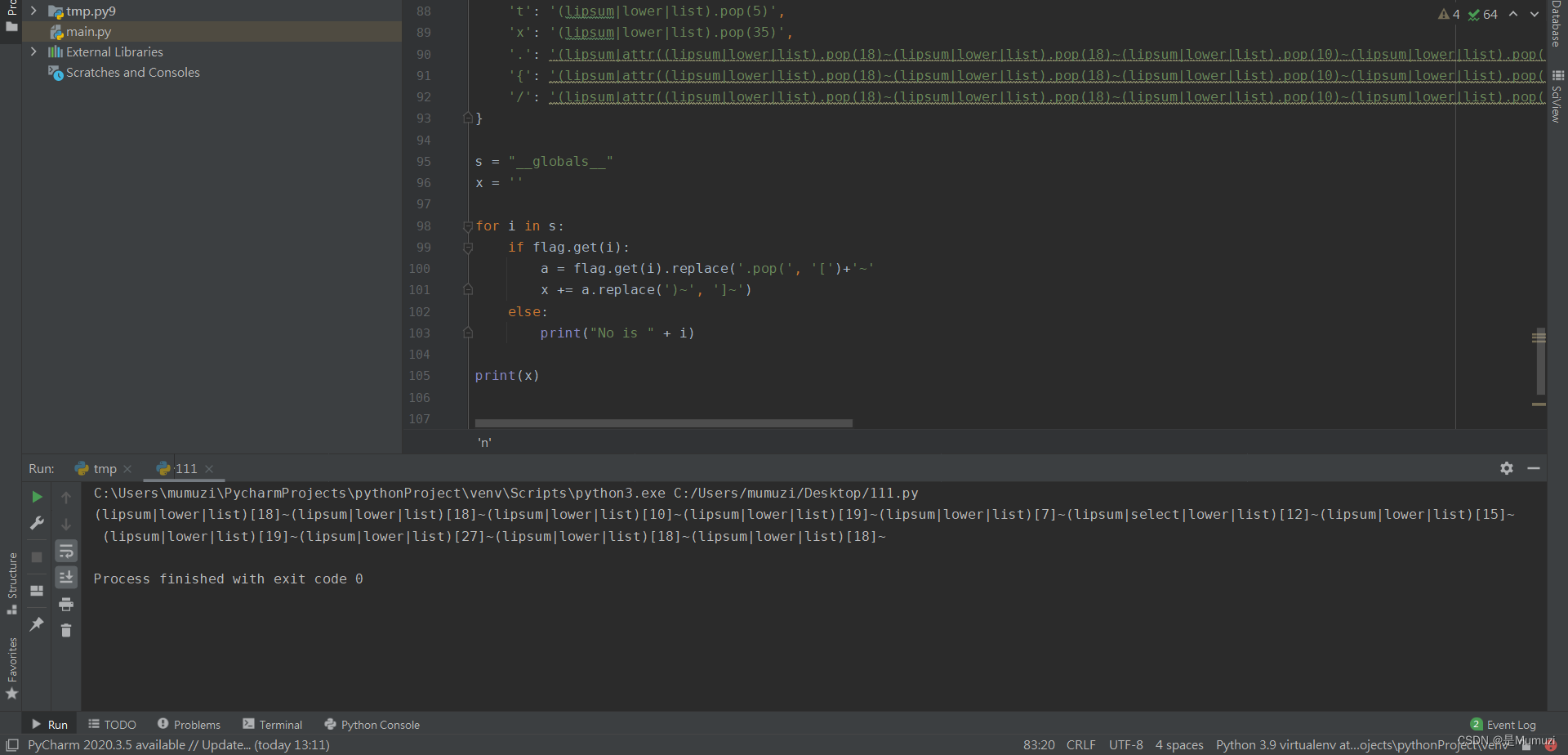1568x755 pixels.
Task: Click the warnings count indicator showing 4
Action: (1450, 14)
